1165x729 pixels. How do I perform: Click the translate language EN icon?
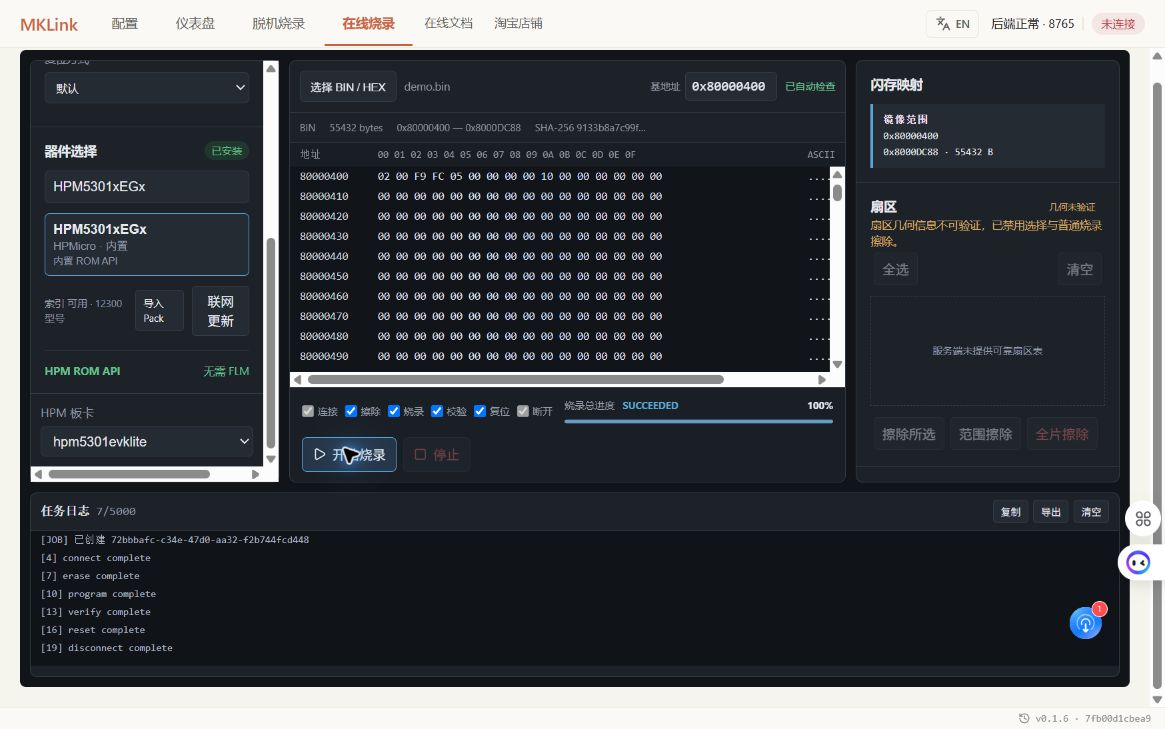point(943,24)
